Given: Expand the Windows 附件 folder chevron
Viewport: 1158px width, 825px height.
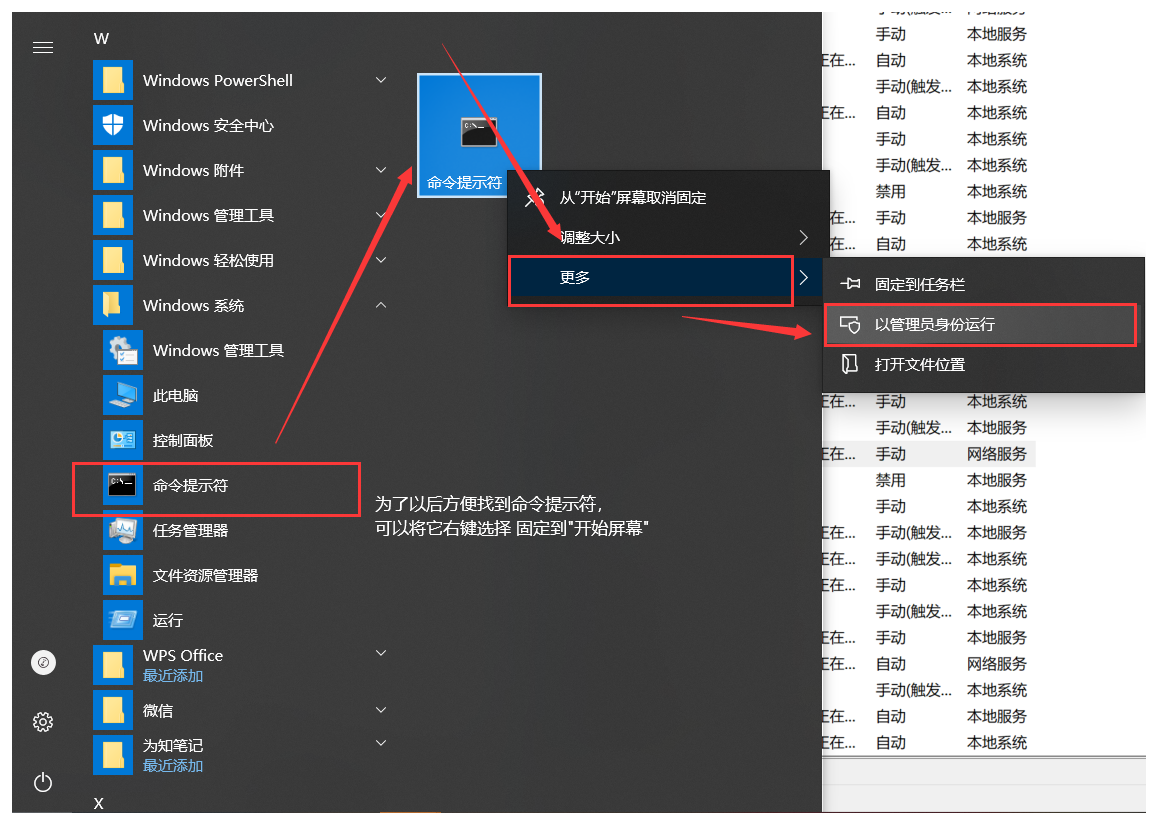Looking at the screenshot, I should click(381, 170).
